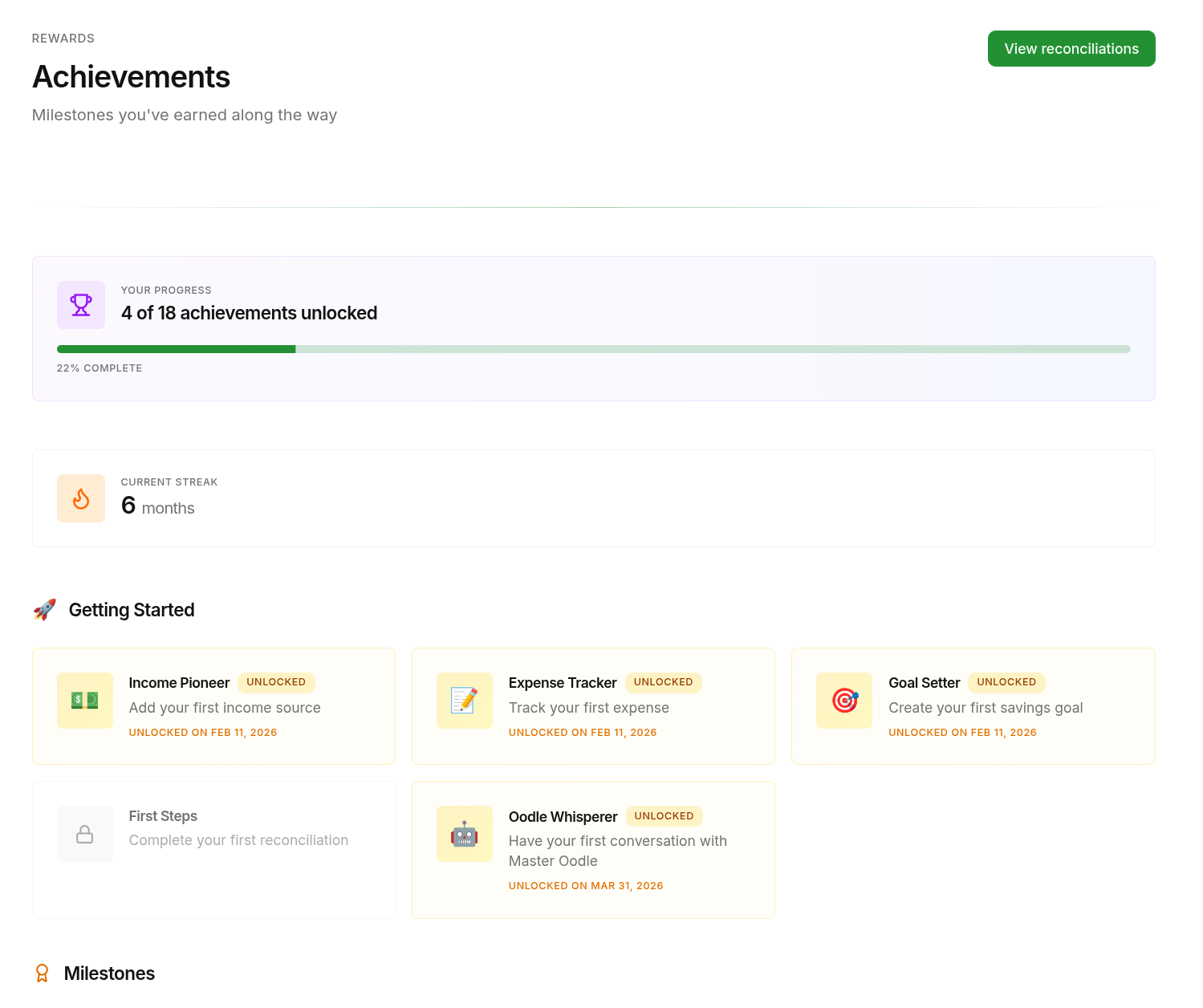Click the robot icon on Oodle Whisperer
This screenshot has height=1008, width=1203.
(465, 834)
